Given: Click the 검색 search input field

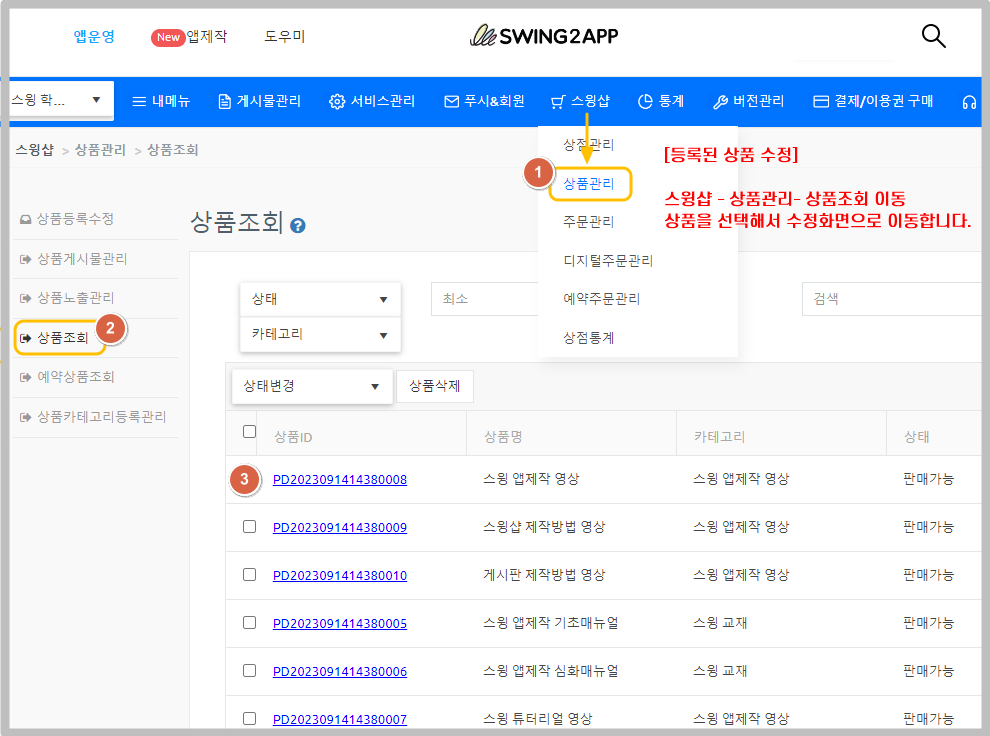Looking at the screenshot, I should point(890,299).
